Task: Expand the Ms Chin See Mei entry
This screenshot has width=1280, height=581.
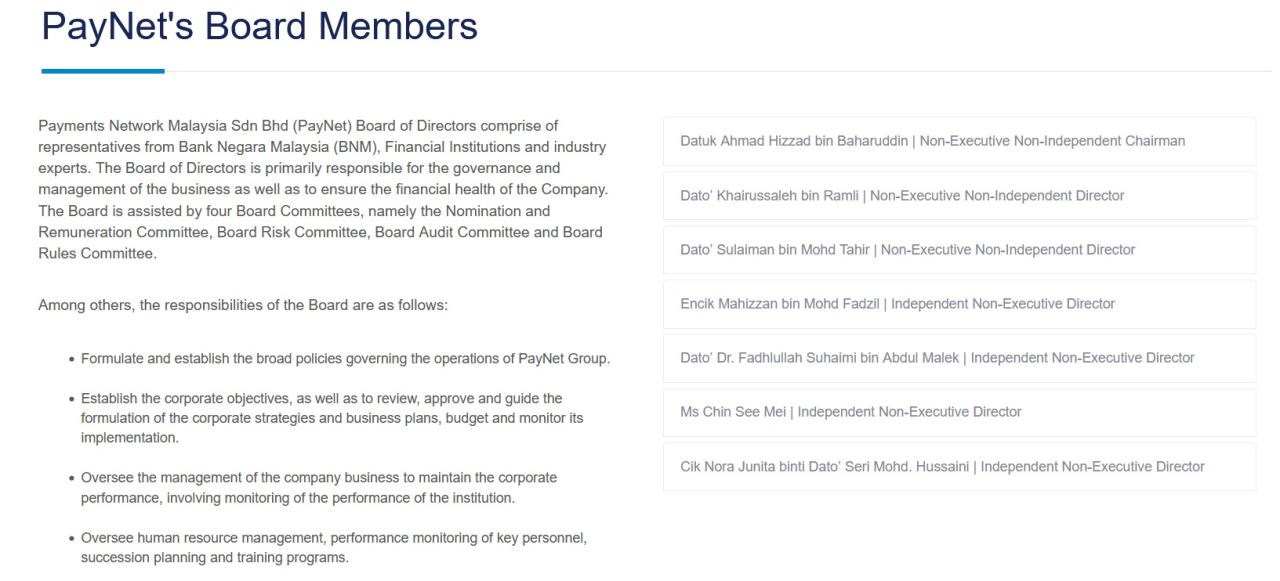Action: 850,412
